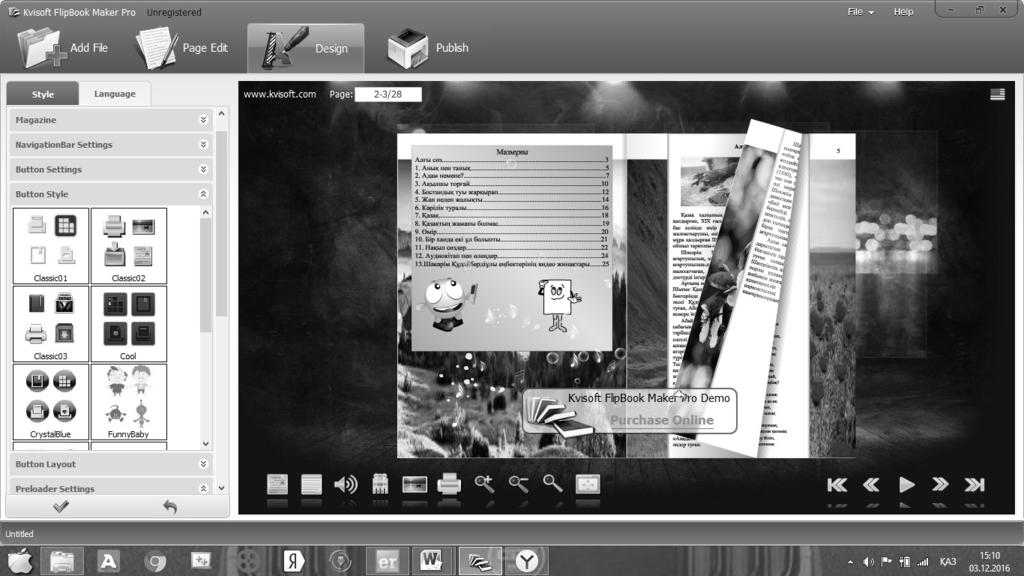
Task: Select the Style tab
Action: point(42,94)
